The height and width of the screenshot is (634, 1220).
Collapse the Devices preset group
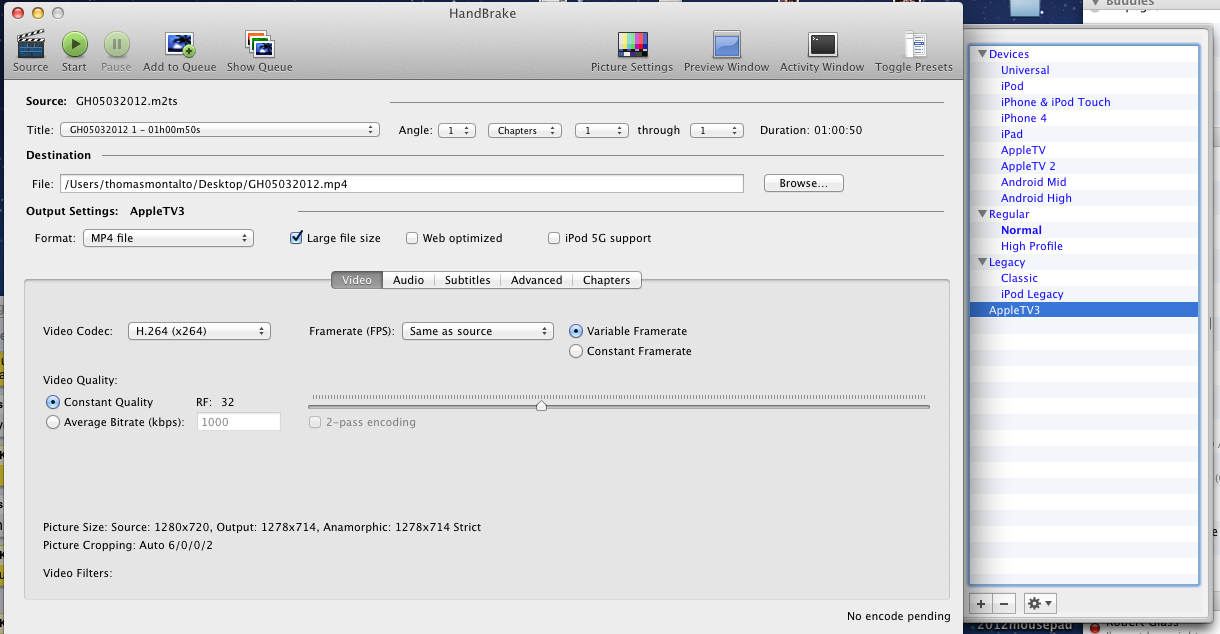coord(982,54)
